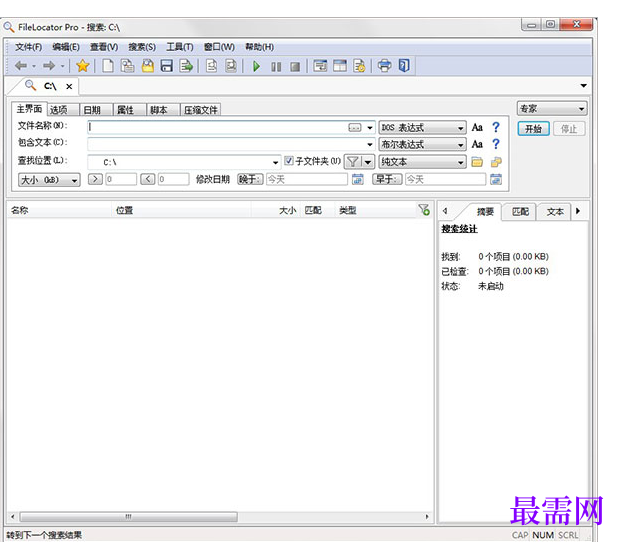
Task: Switch to the 匹配 tab in summary panel
Action: click(x=520, y=211)
